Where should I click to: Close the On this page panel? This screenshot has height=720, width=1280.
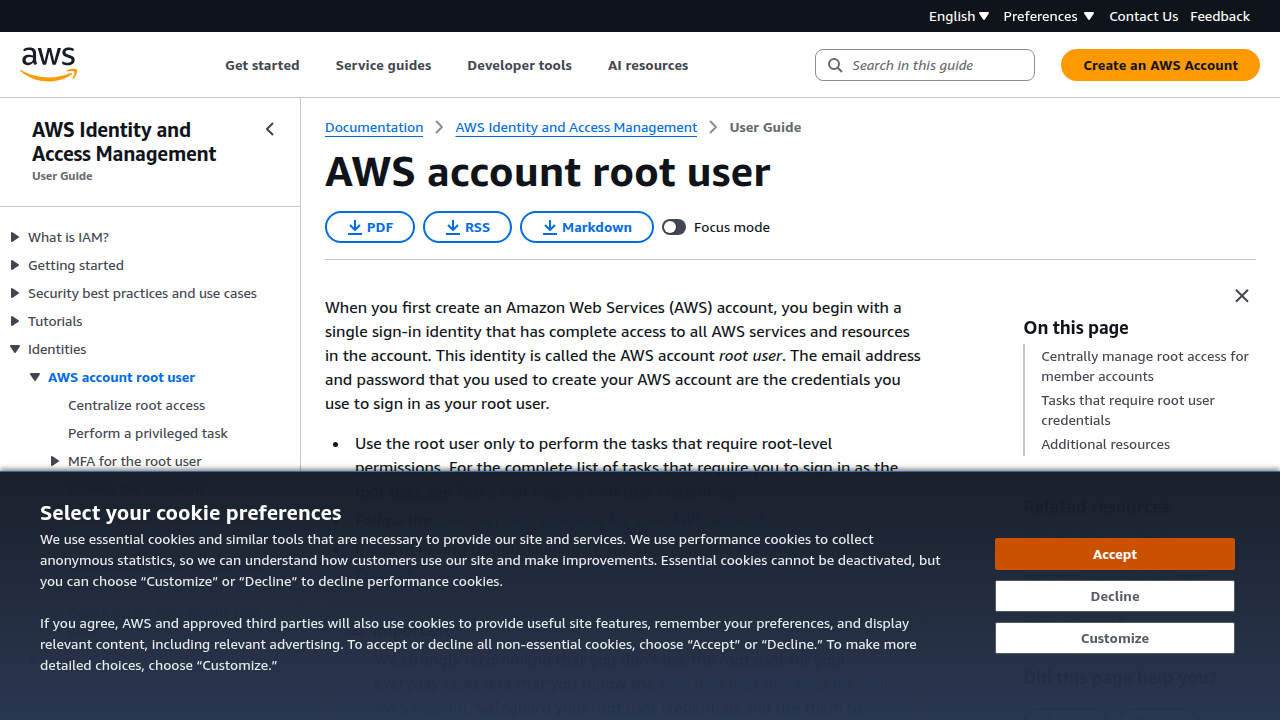click(x=1242, y=296)
